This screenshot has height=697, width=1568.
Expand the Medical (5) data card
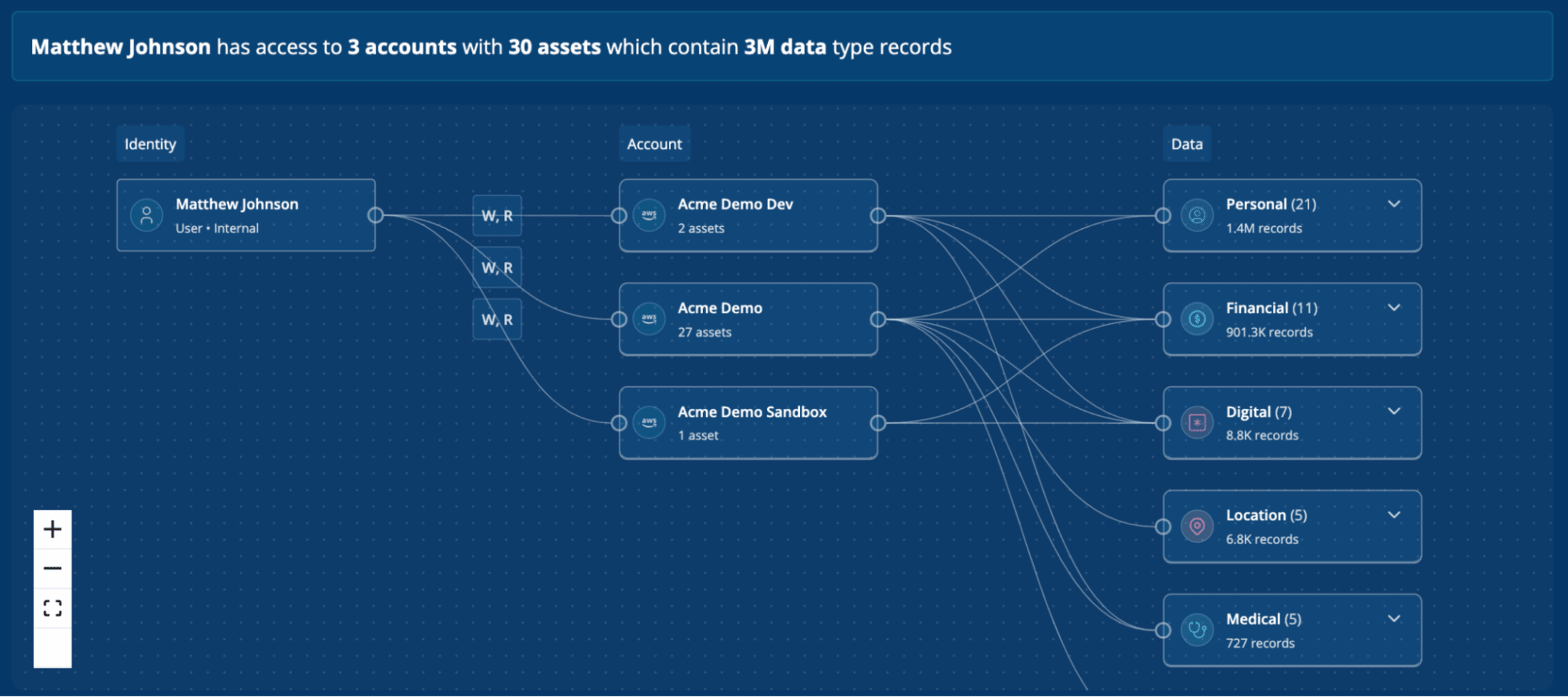(1394, 619)
